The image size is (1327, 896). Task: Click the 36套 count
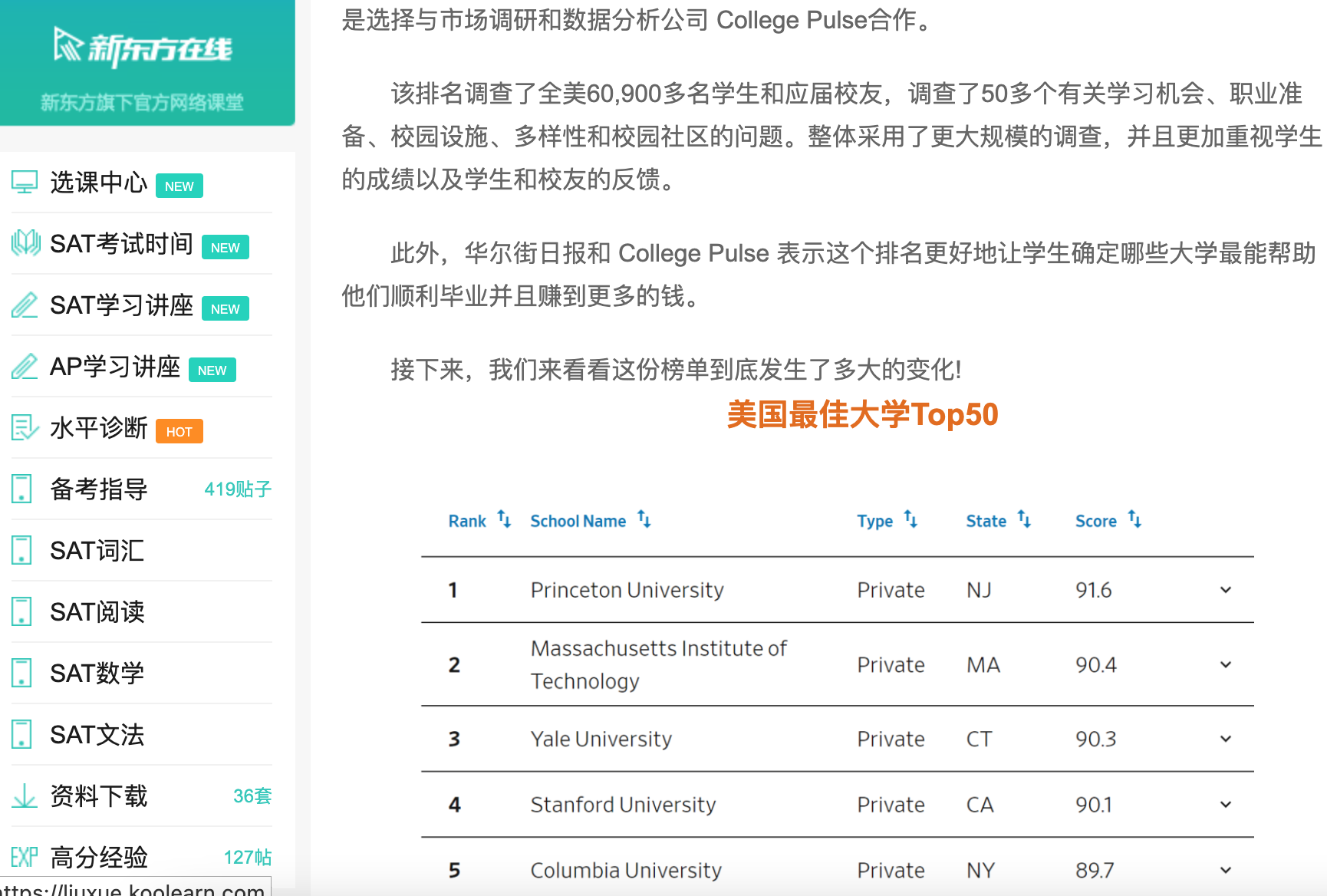pyautogui.click(x=252, y=796)
